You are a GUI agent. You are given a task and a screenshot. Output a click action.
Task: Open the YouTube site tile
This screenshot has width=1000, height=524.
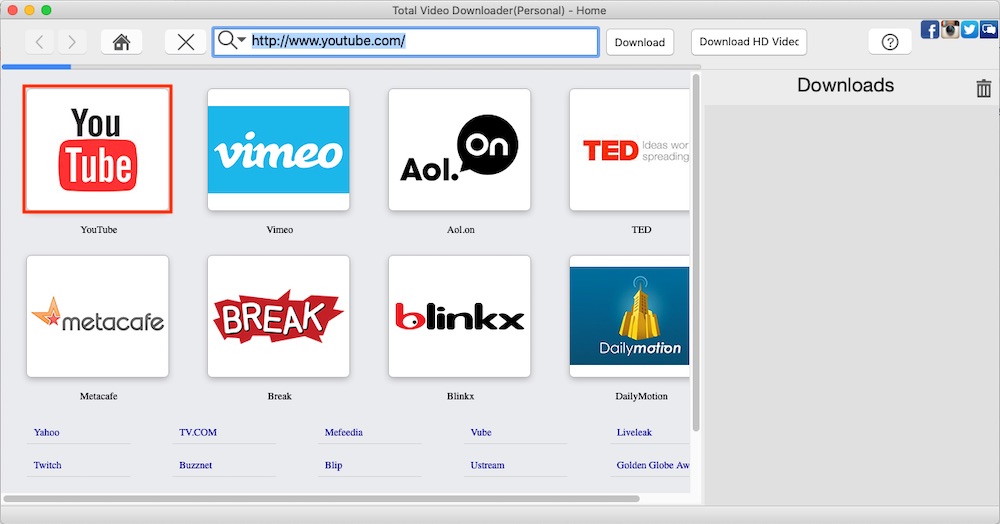pyautogui.click(x=98, y=149)
